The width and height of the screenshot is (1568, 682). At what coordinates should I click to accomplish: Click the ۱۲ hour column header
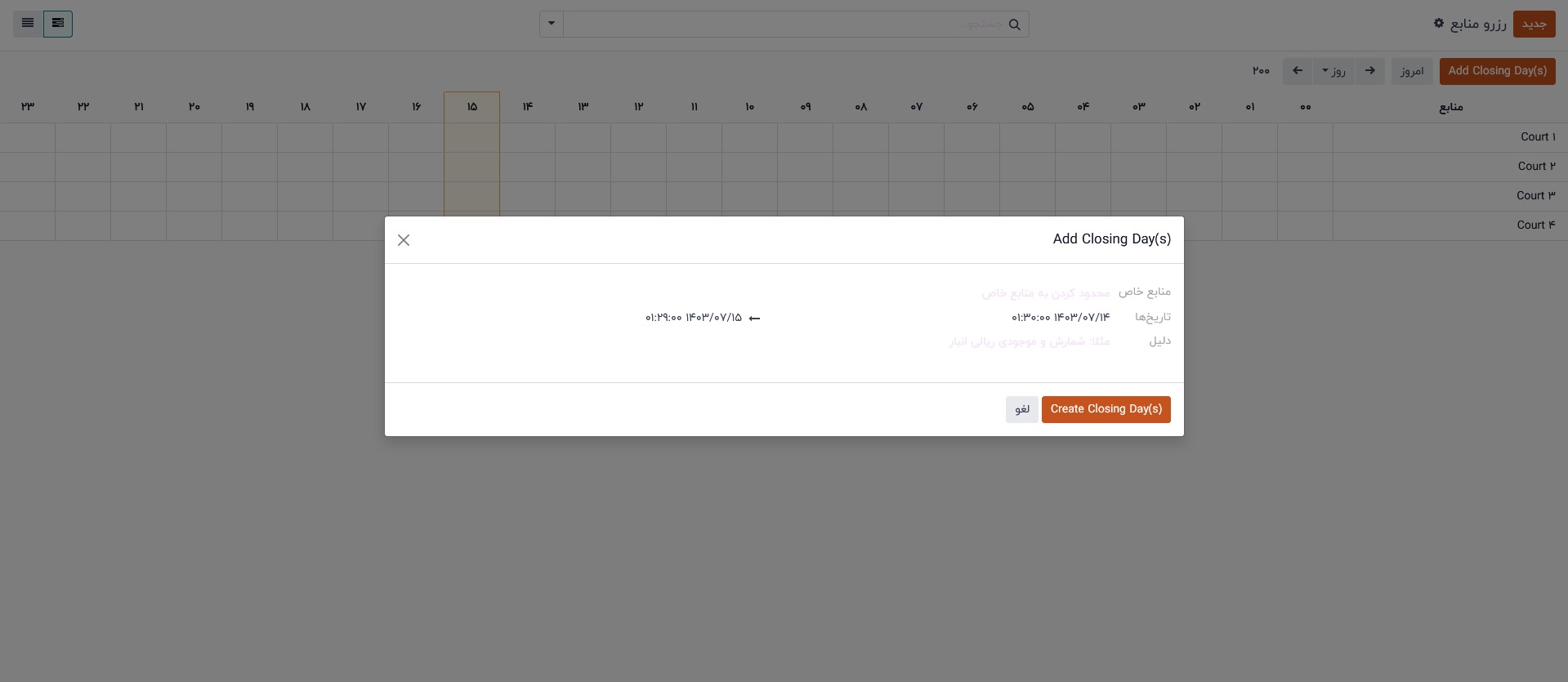pyautogui.click(x=639, y=107)
